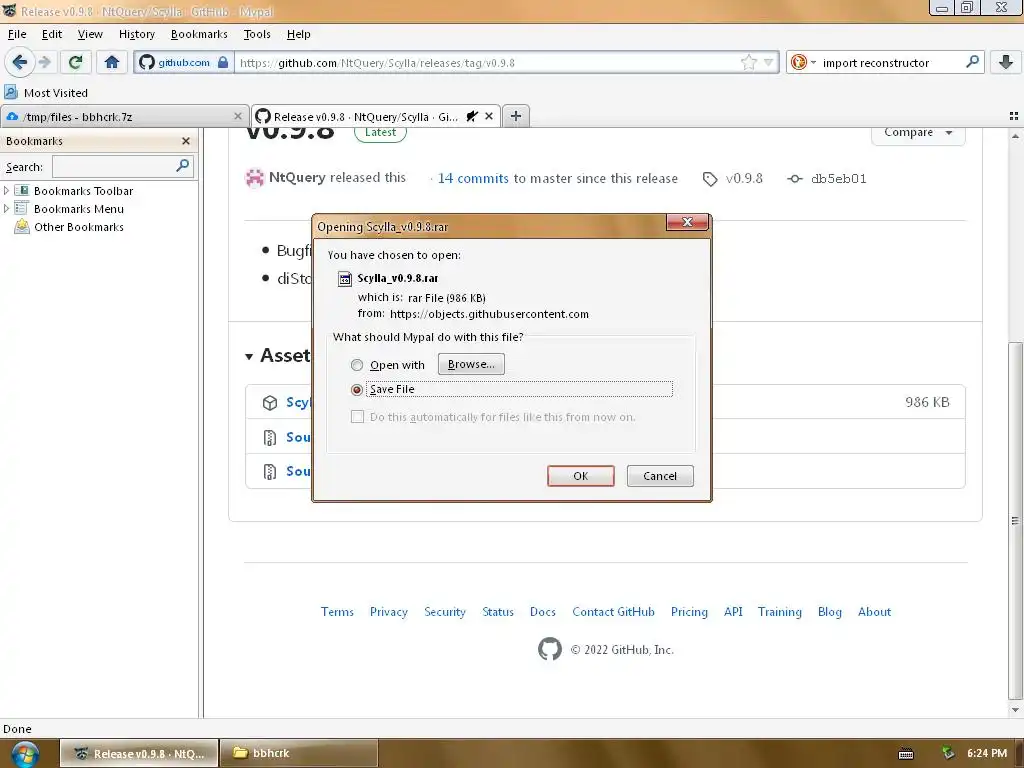Open the Privacy footer link
This screenshot has height=768, width=1024.
click(389, 612)
